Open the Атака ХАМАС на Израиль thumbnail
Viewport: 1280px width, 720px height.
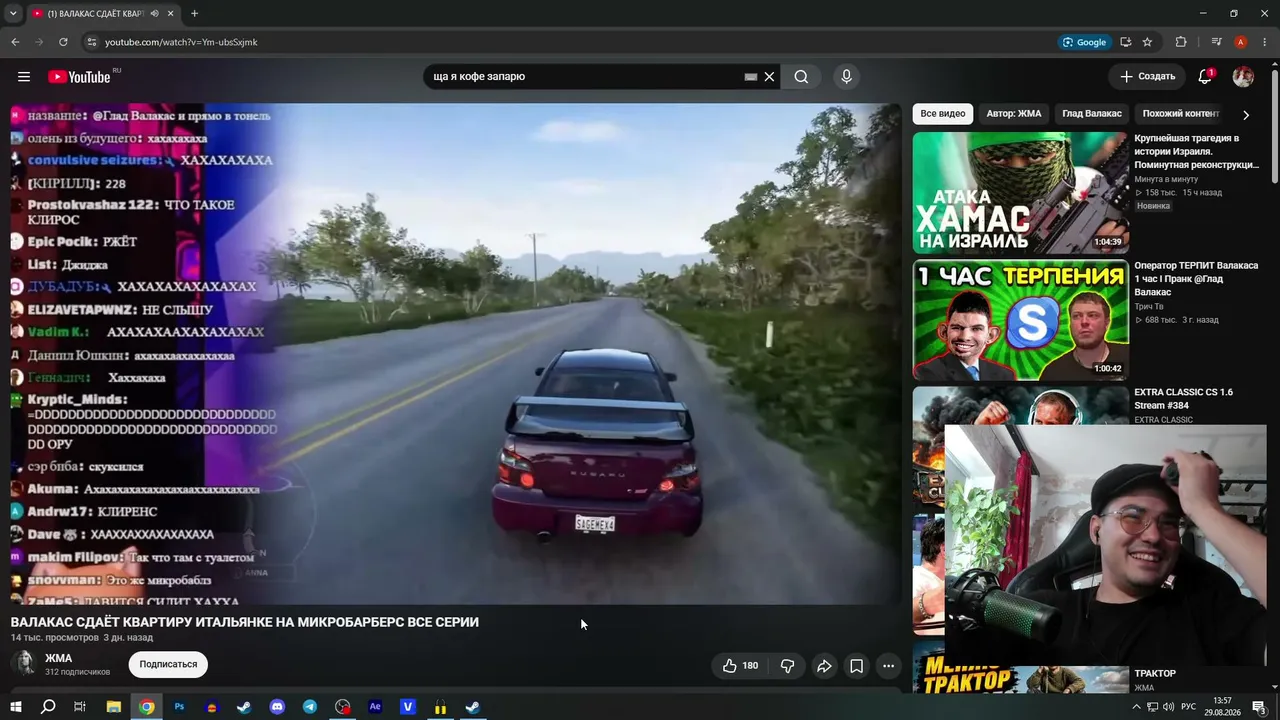(1020, 192)
